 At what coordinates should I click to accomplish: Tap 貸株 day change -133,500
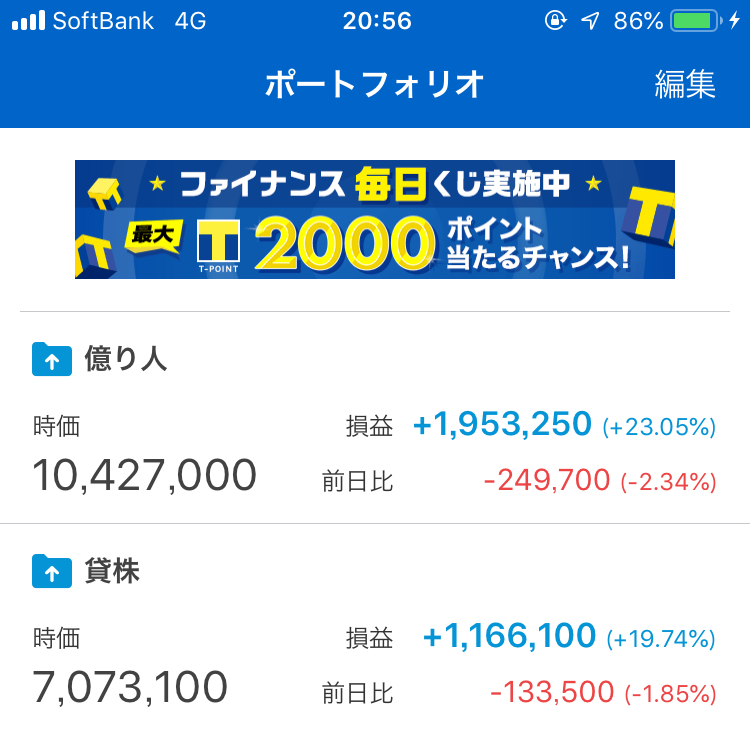[552, 692]
